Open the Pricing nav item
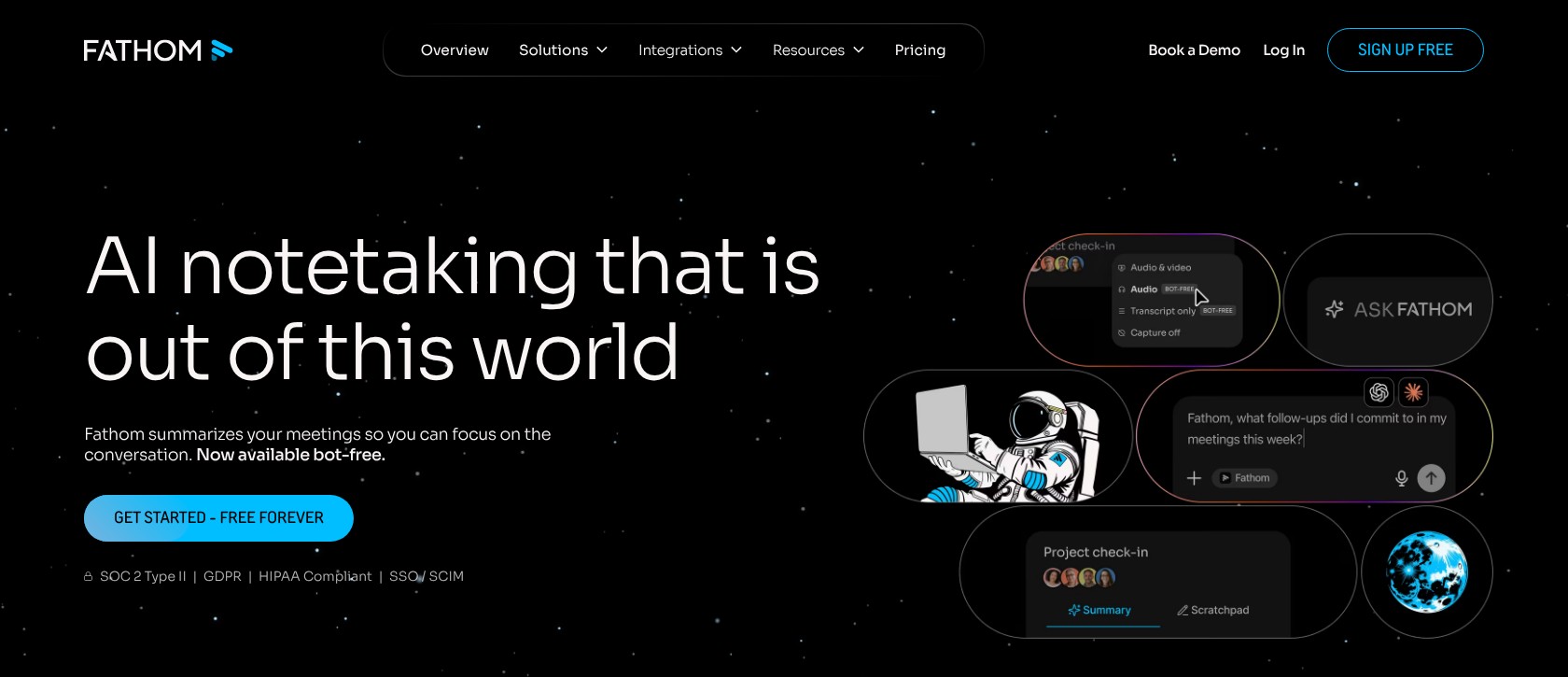Viewport: 1568px width, 677px height. pyautogui.click(x=920, y=50)
